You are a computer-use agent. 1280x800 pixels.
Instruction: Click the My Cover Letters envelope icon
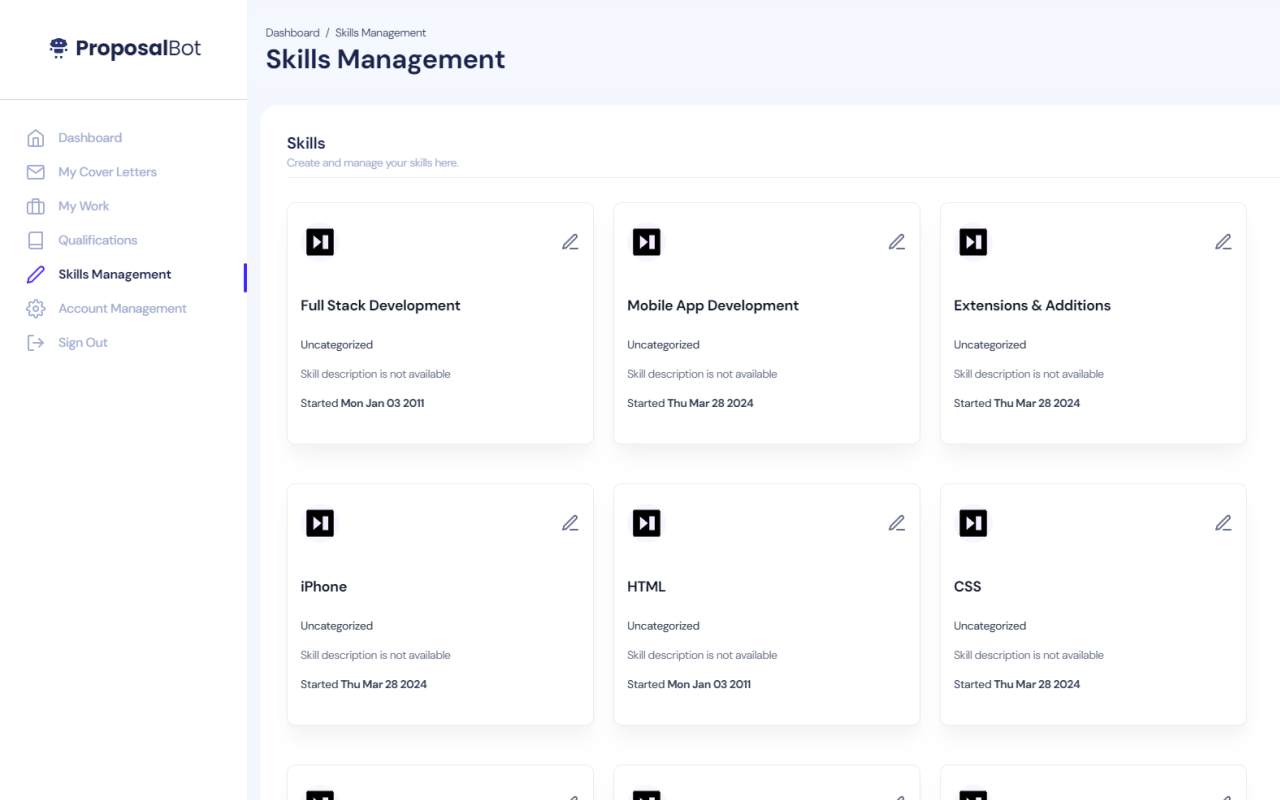36,172
